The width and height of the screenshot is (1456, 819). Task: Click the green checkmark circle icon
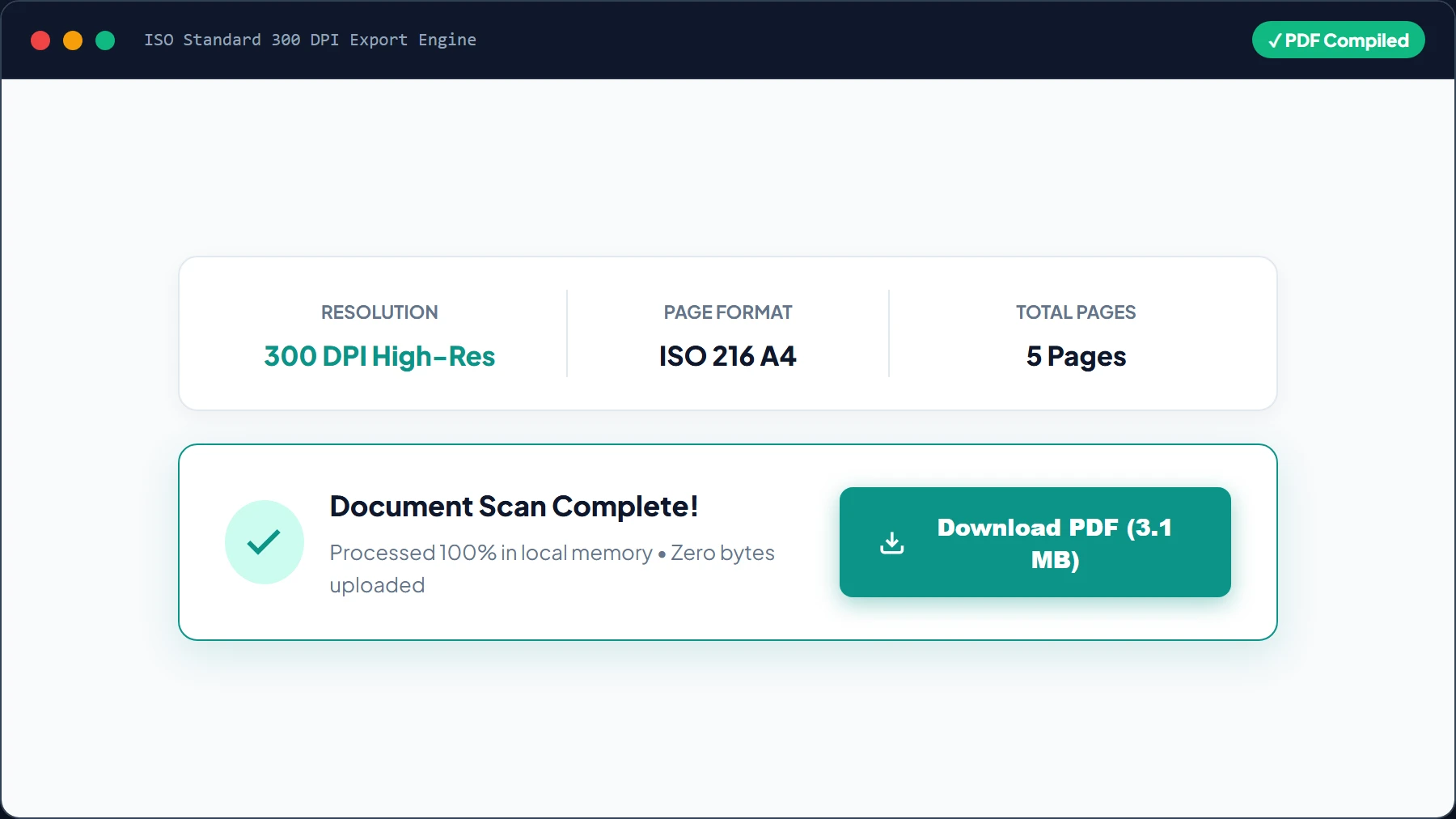pyautogui.click(x=265, y=542)
